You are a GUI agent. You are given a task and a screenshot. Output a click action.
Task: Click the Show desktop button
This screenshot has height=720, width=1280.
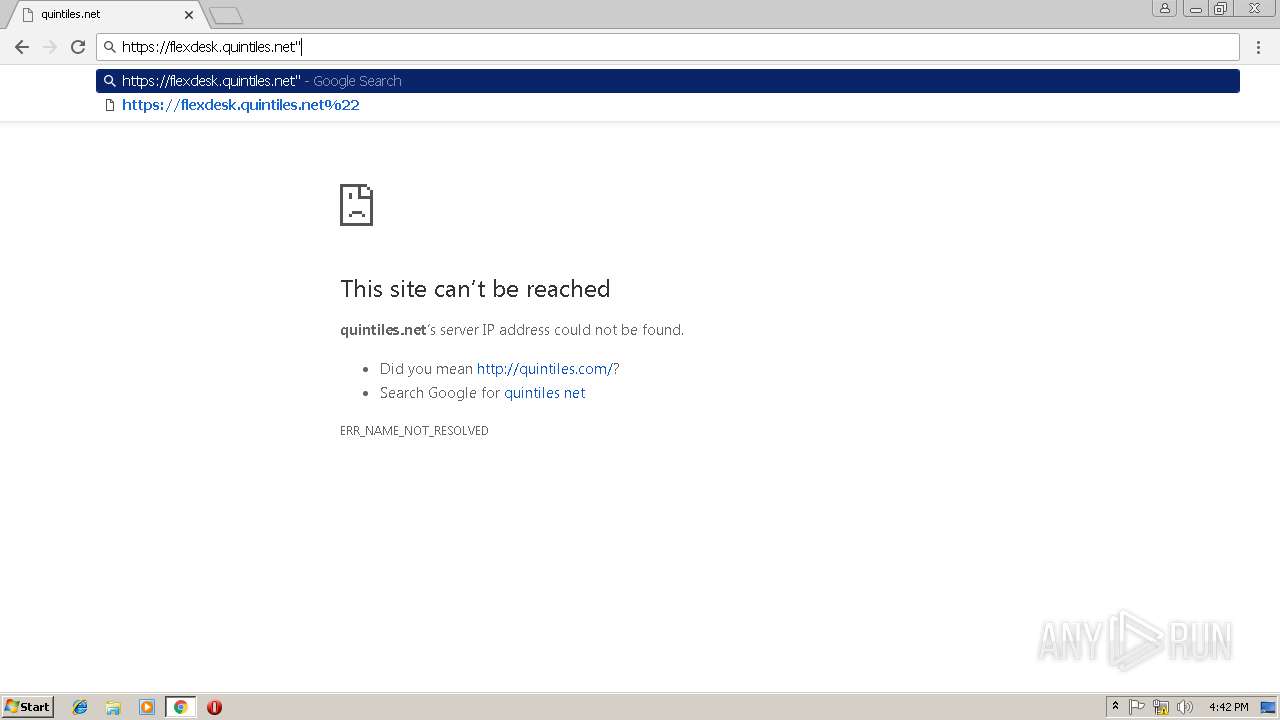click(1268, 707)
